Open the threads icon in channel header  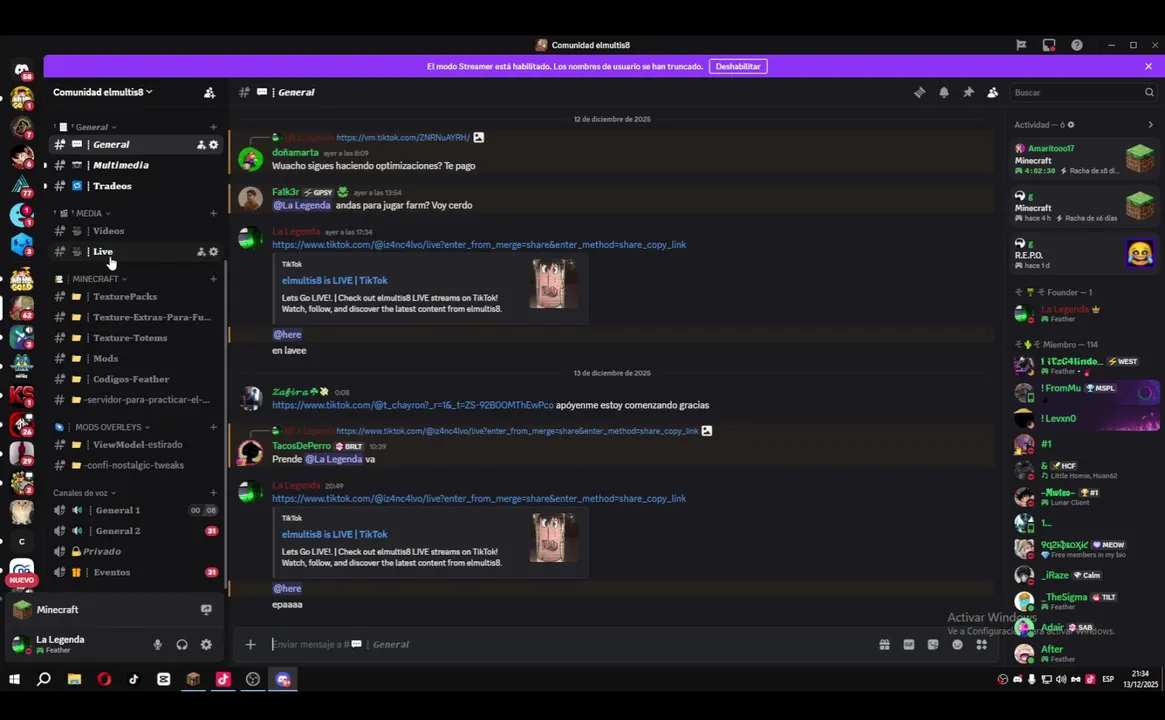pyautogui.click(x=920, y=92)
